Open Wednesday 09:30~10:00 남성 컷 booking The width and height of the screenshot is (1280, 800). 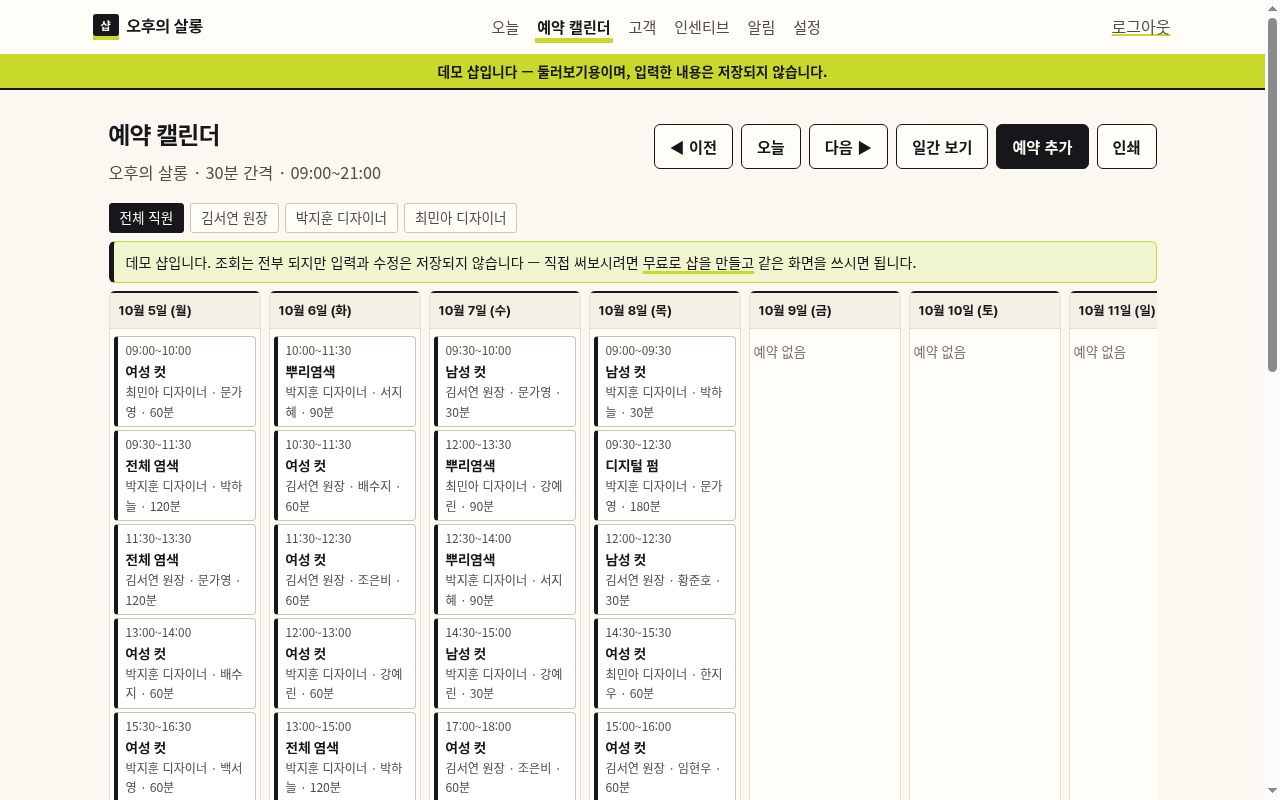(505, 381)
